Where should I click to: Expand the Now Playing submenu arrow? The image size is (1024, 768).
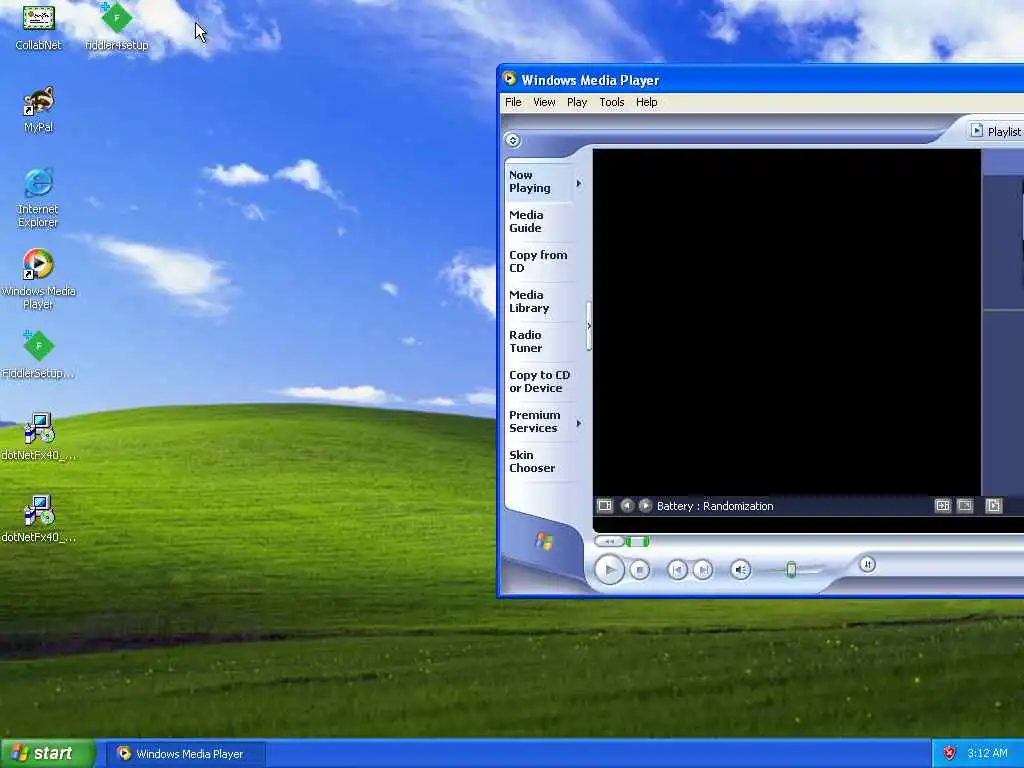coord(579,184)
